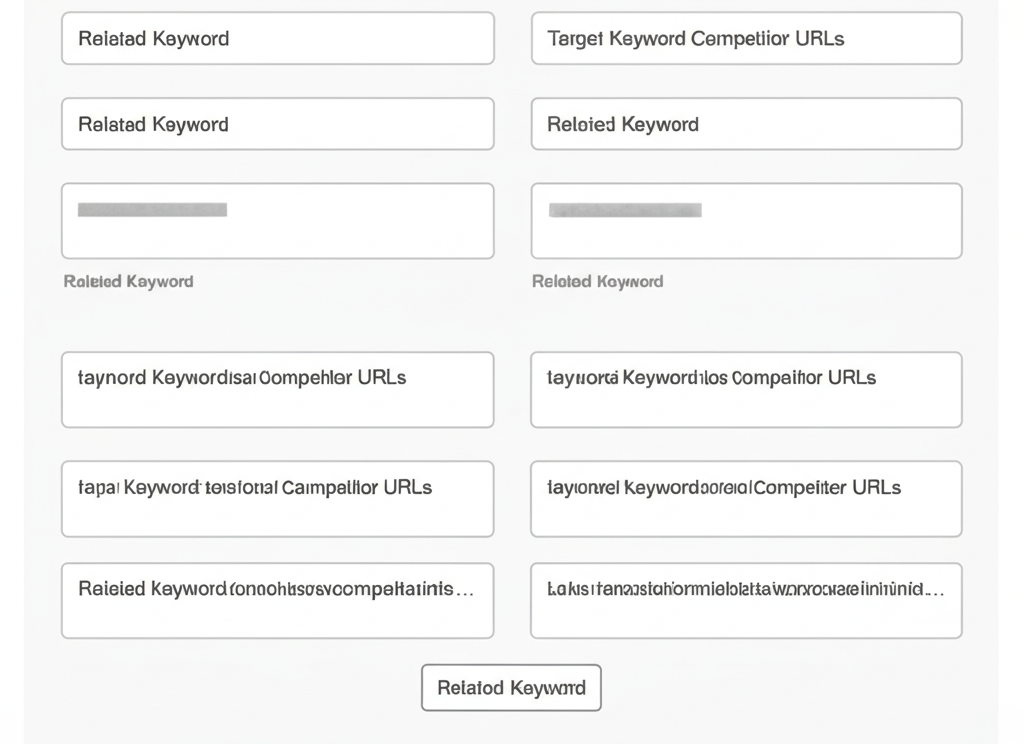
Task: Click Related Keyword field below Target Keyword field
Action: 746,124
